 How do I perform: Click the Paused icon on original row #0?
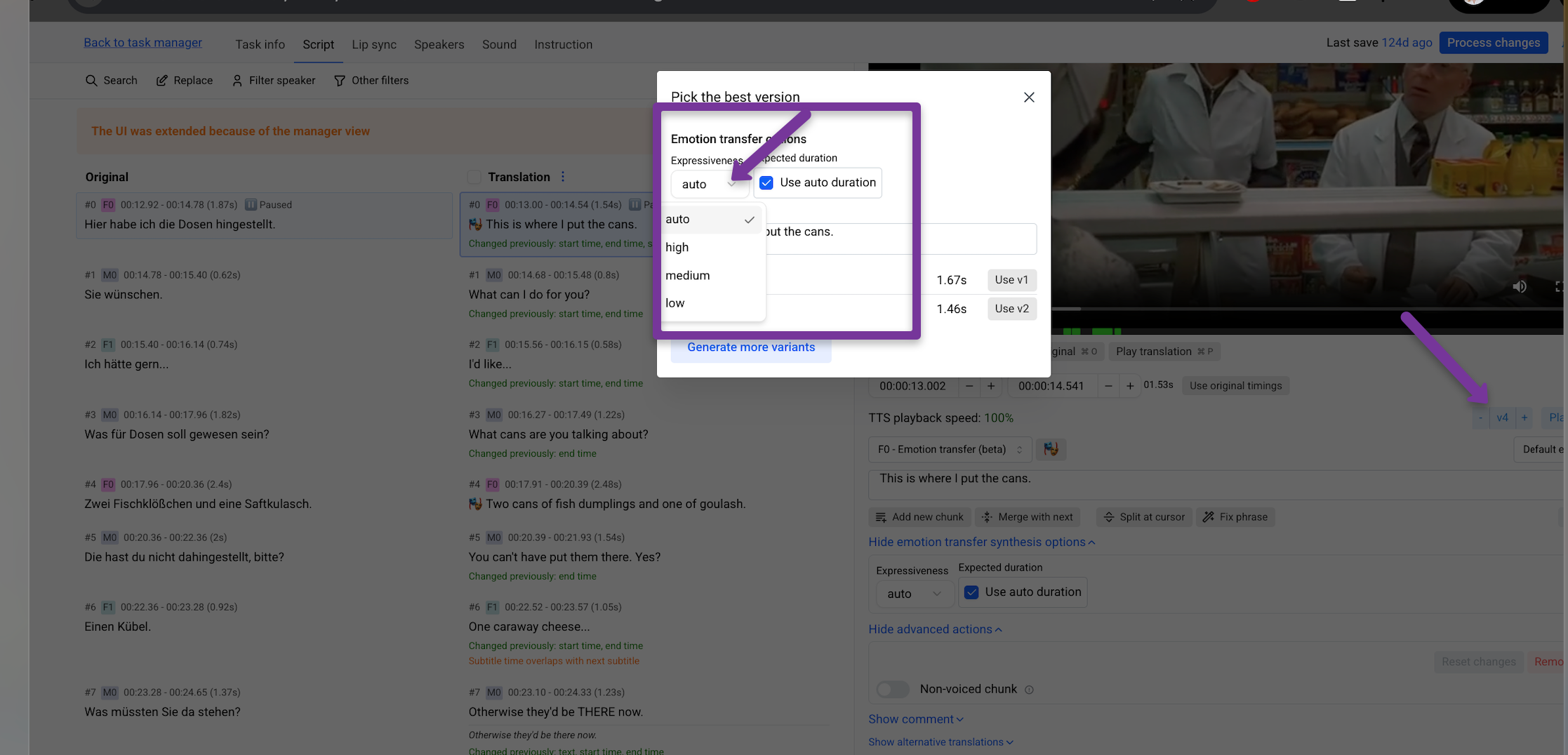point(251,205)
